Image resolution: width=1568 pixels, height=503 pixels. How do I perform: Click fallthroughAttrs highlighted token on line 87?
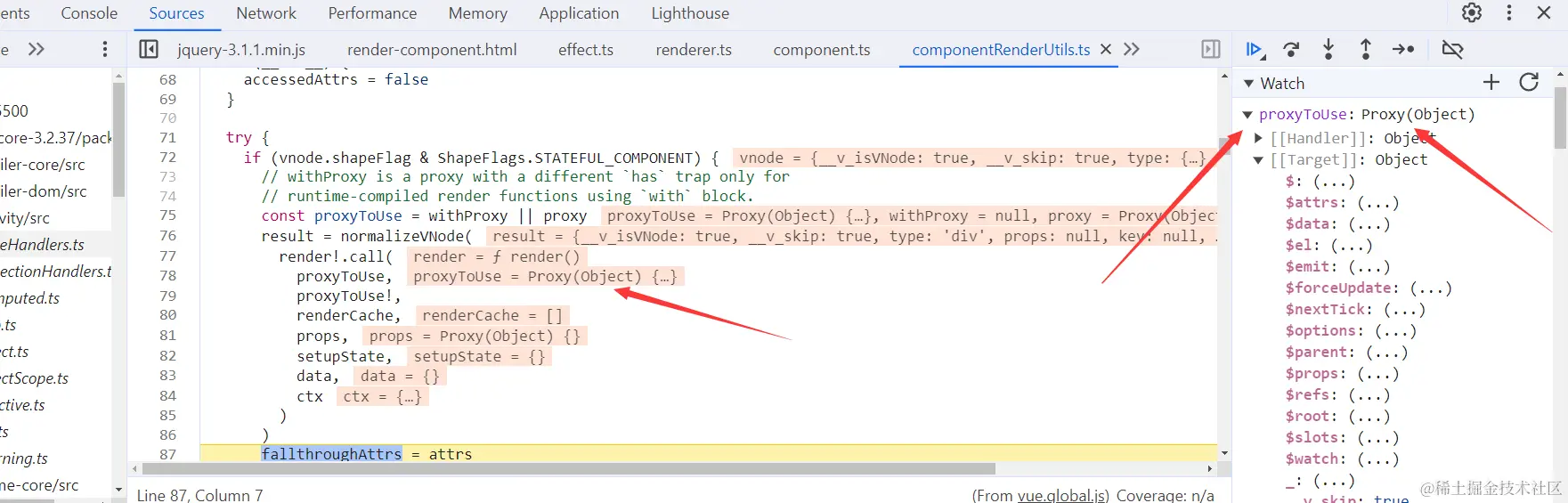pyautogui.click(x=331, y=454)
